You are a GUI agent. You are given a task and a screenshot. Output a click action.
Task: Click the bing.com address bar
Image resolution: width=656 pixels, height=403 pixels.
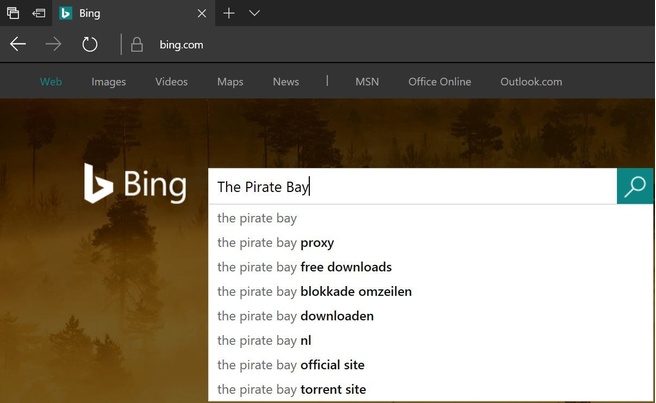pos(181,45)
